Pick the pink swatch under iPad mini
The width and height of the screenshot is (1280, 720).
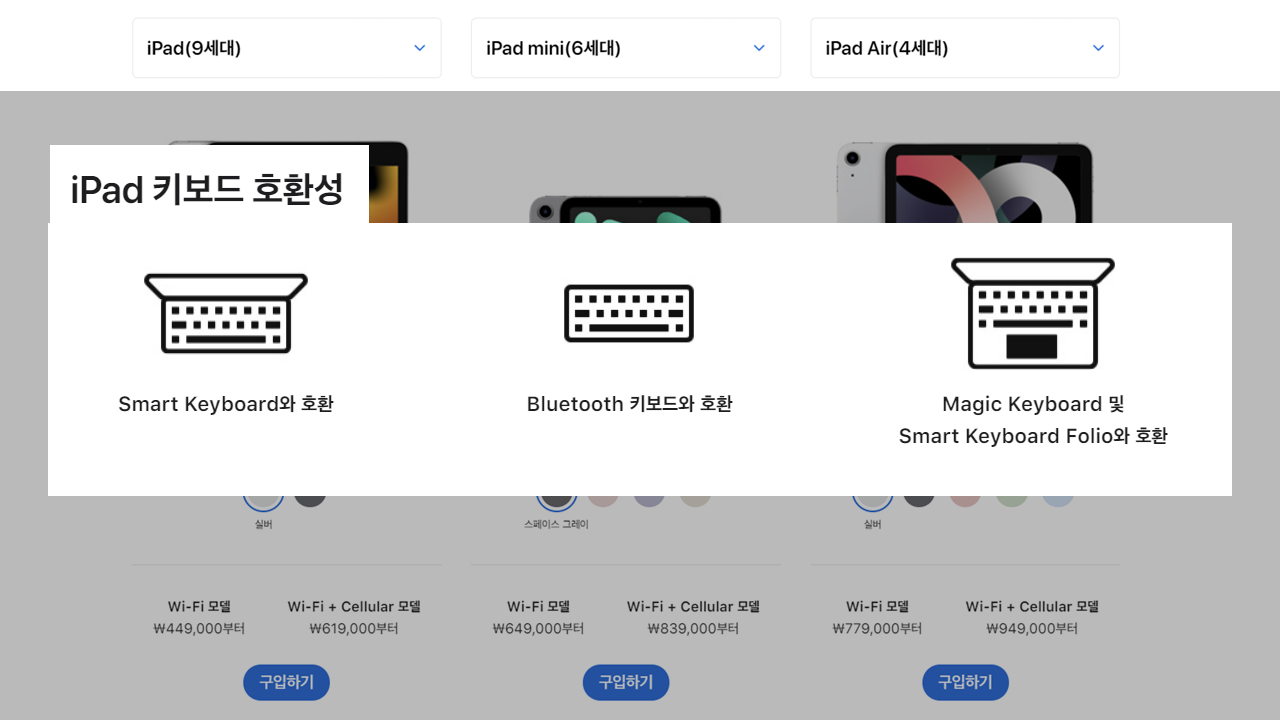603,501
